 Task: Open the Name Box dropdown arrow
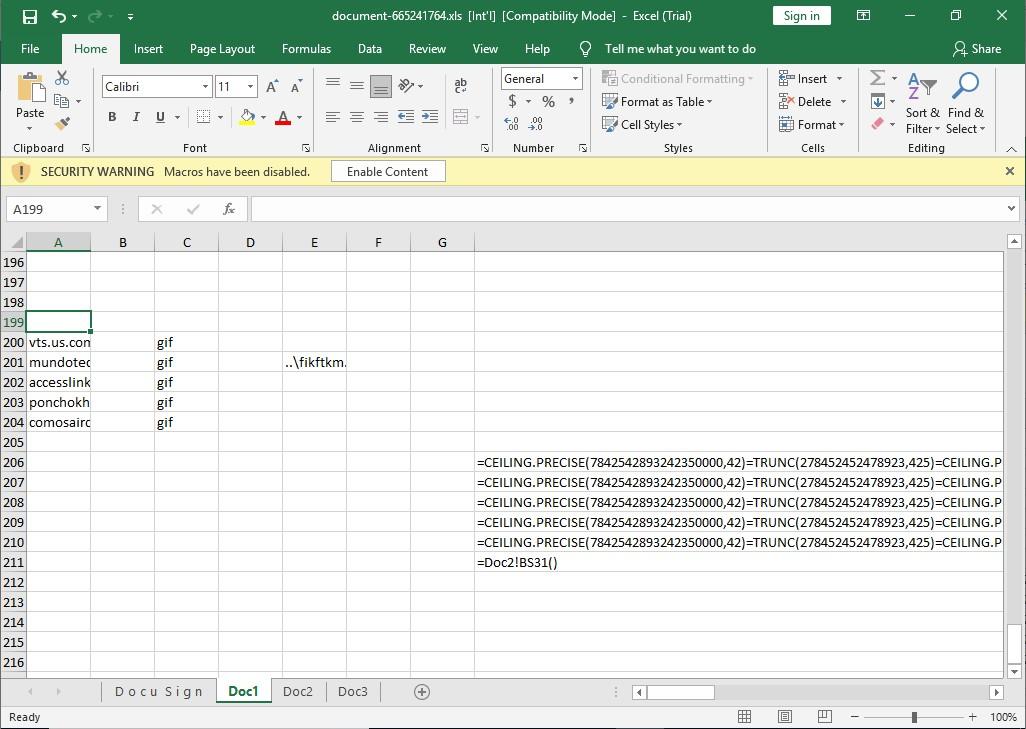point(97,209)
